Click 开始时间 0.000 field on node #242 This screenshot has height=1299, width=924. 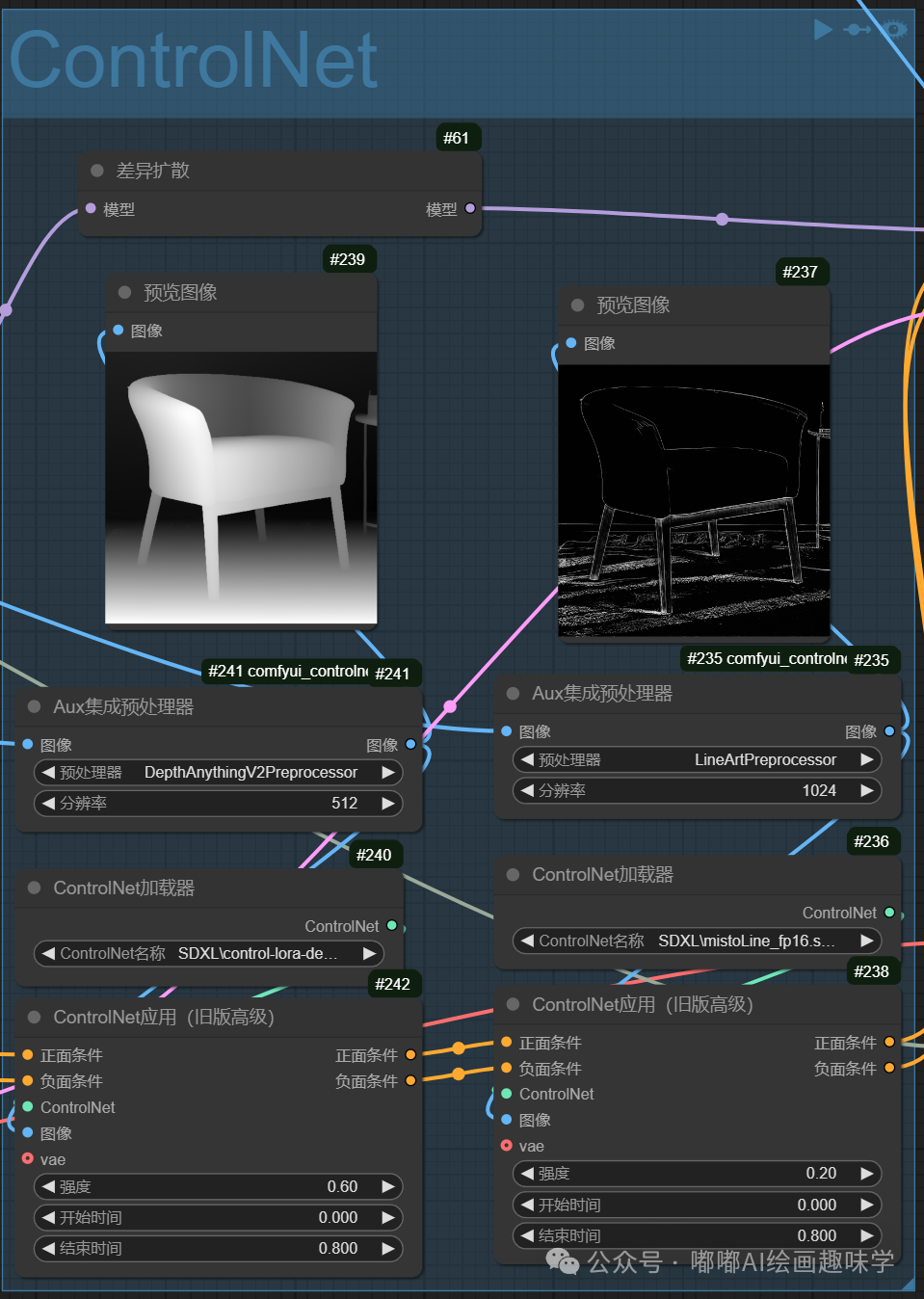click(219, 1217)
